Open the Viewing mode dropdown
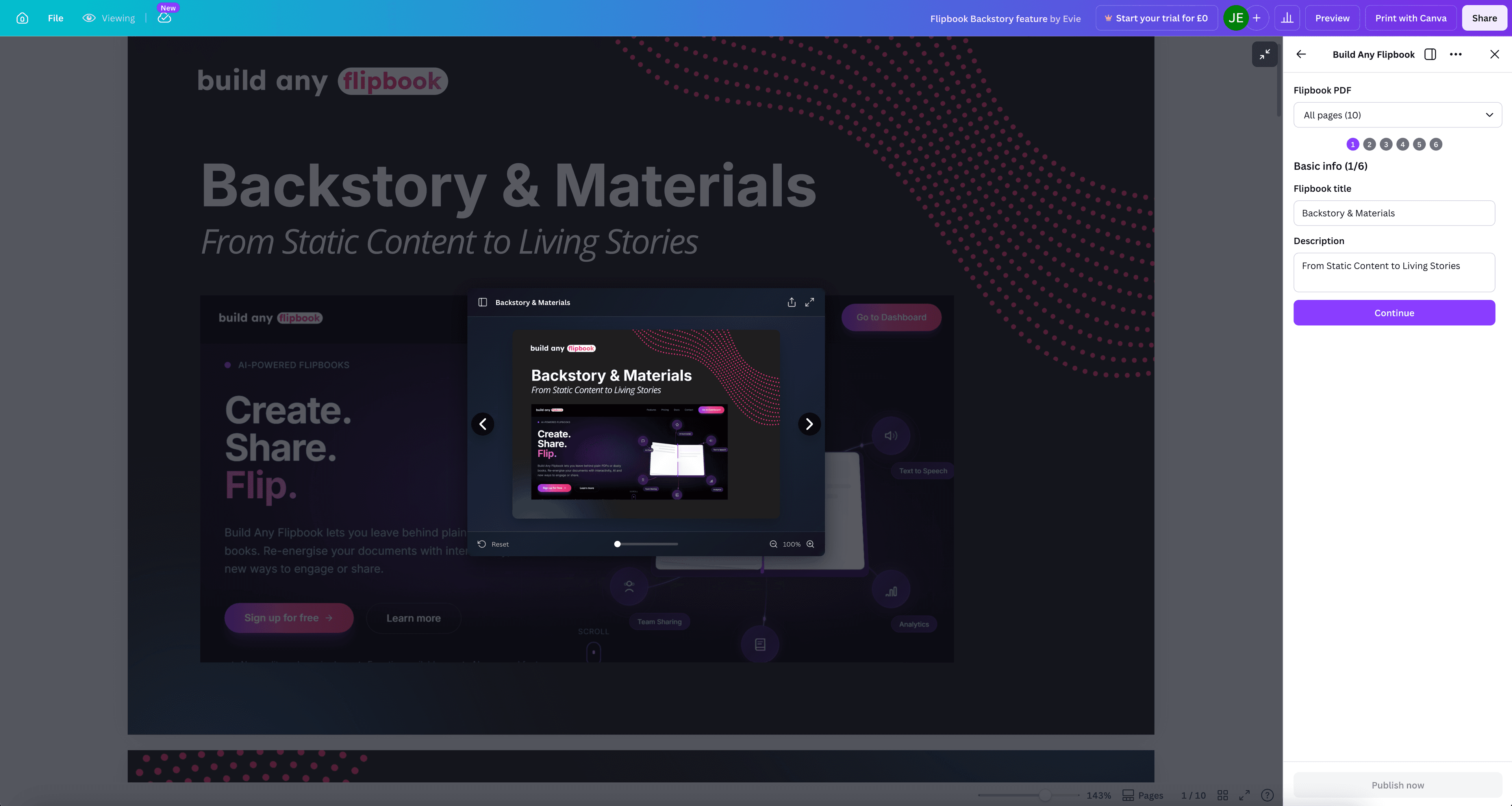This screenshot has height=806, width=1512. click(x=109, y=18)
